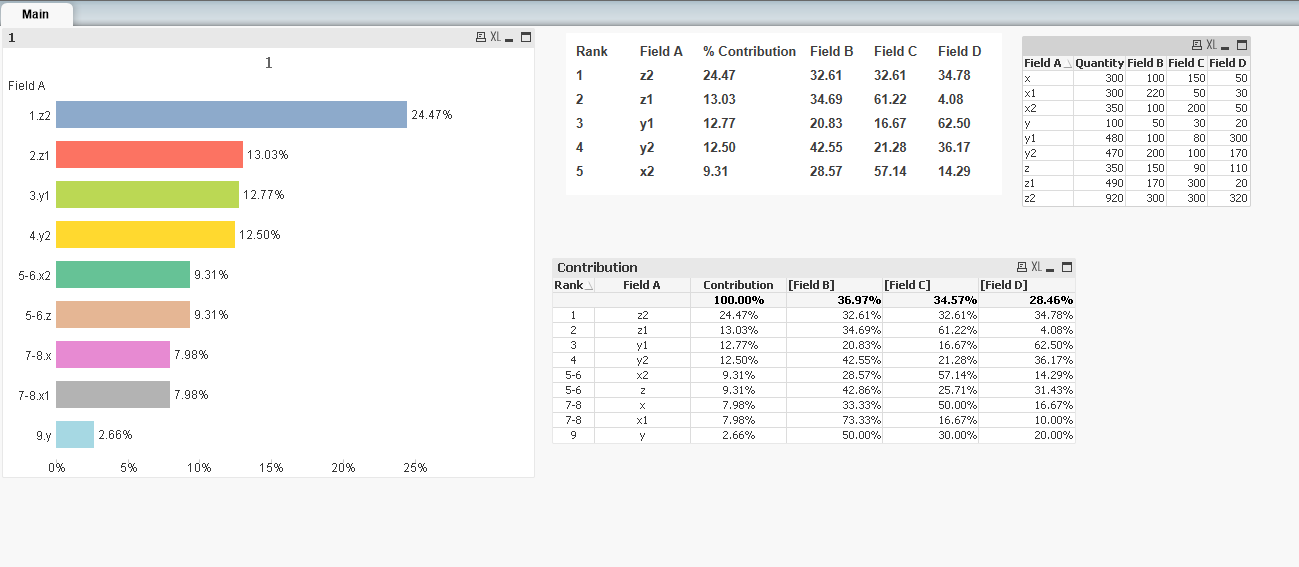The image size is (1299, 567).
Task: Select the yellow 4.y2 bar
Action: click(x=145, y=235)
